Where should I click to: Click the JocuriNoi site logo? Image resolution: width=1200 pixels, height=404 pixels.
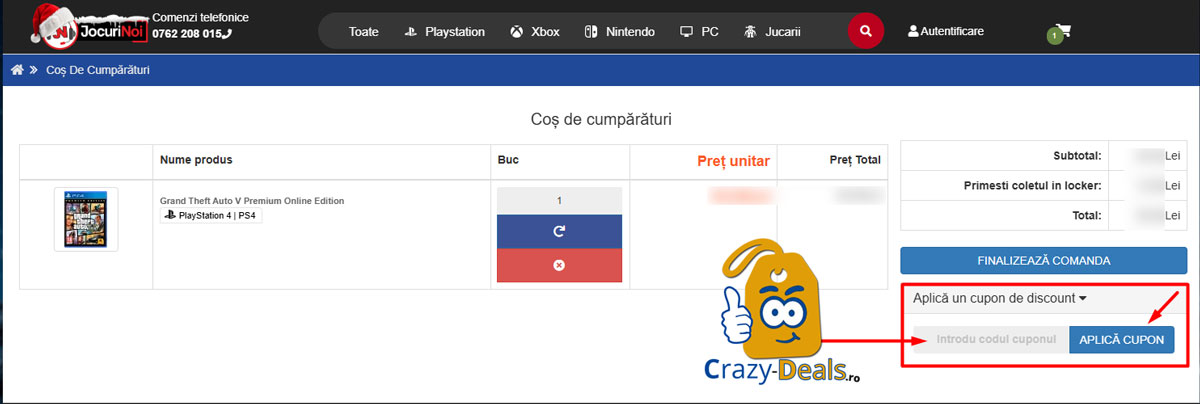(88, 25)
